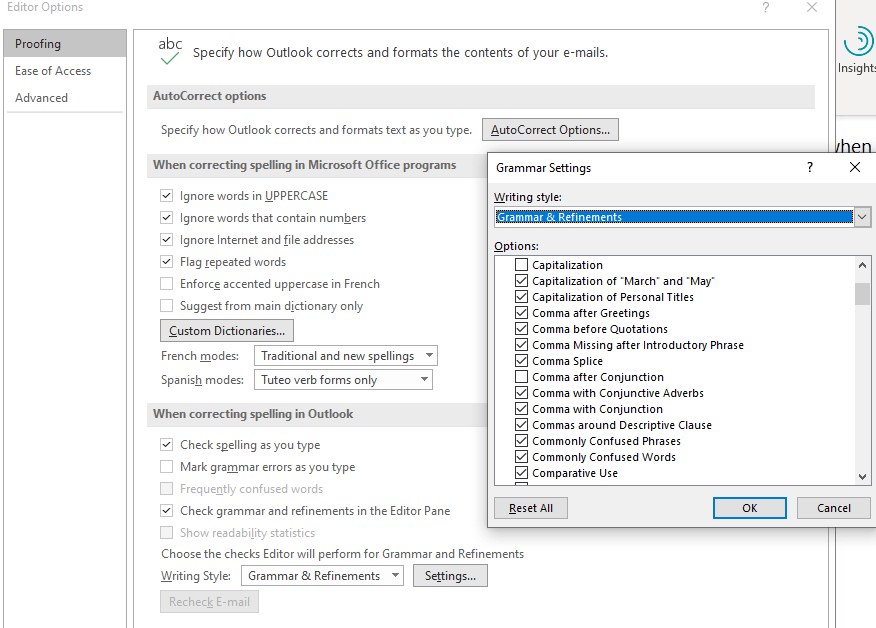Viewport: 876px width, 628px height.
Task: Toggle Flag repeated words checkbox
Action: (166, 261)
